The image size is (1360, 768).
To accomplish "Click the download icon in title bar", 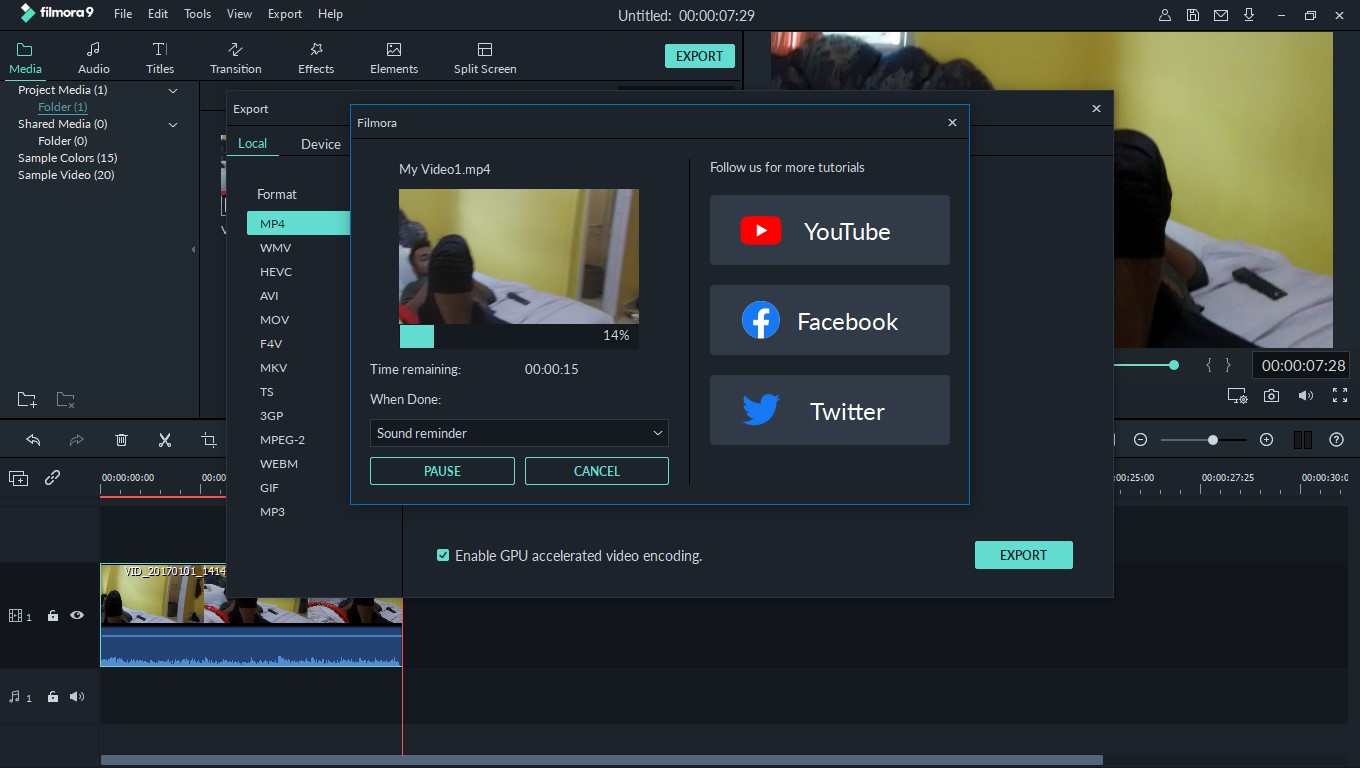I will [x=1249, y=15].
